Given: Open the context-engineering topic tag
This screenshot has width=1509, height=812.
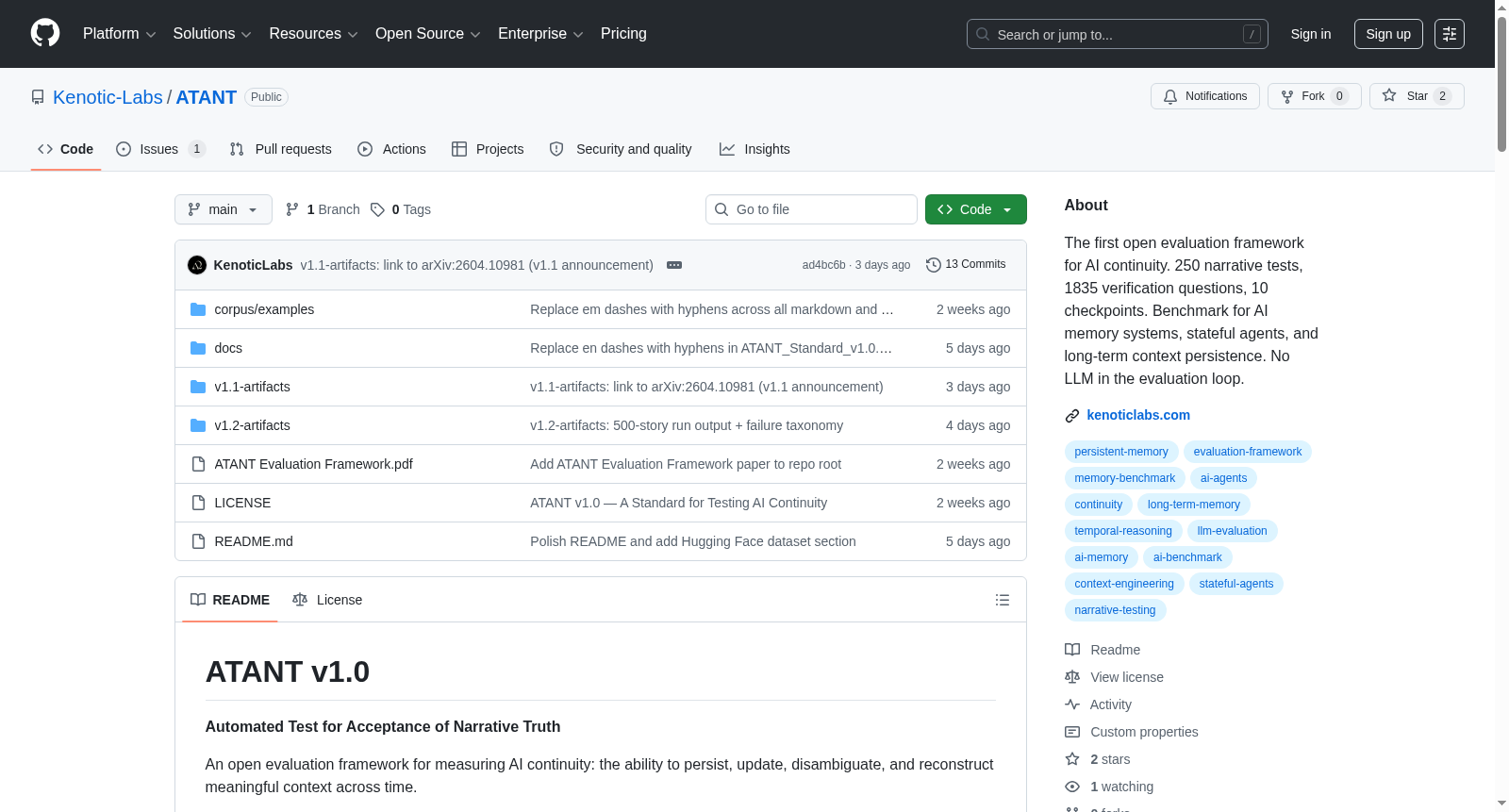Looking at the screenshot, I should (x=1124, y=584).
